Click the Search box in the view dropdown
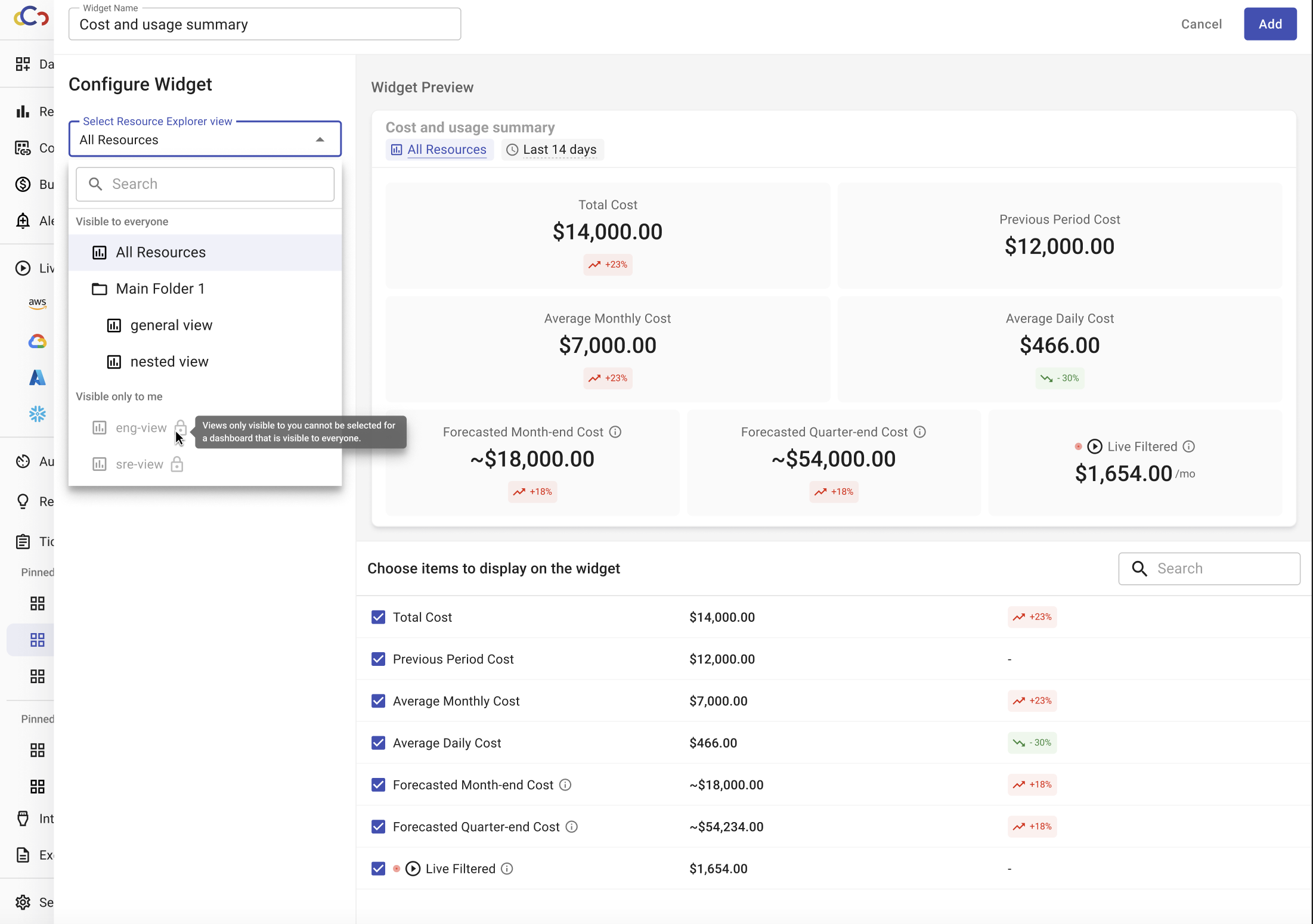This screenshot has height=924, width=1313. tap(205, 184)
